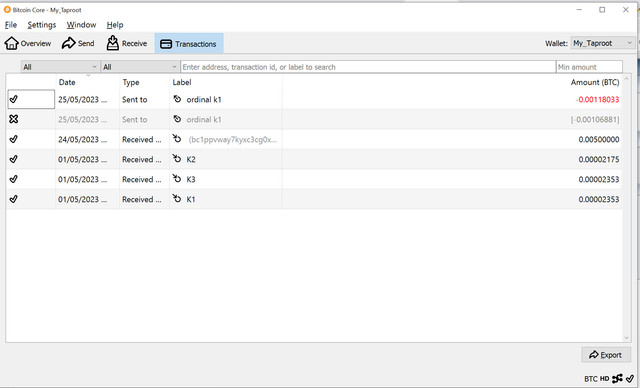Open the Help menu
Screen dimensions: 640x388
115,25
